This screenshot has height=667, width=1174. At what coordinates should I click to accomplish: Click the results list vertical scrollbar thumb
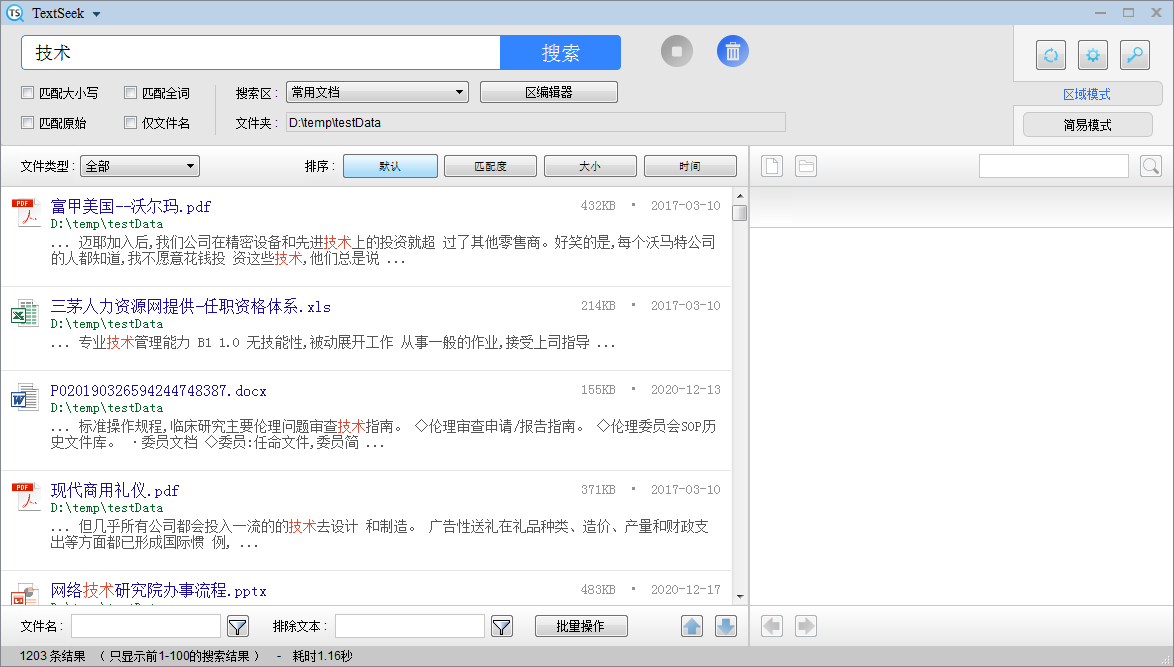pos(739,213)
